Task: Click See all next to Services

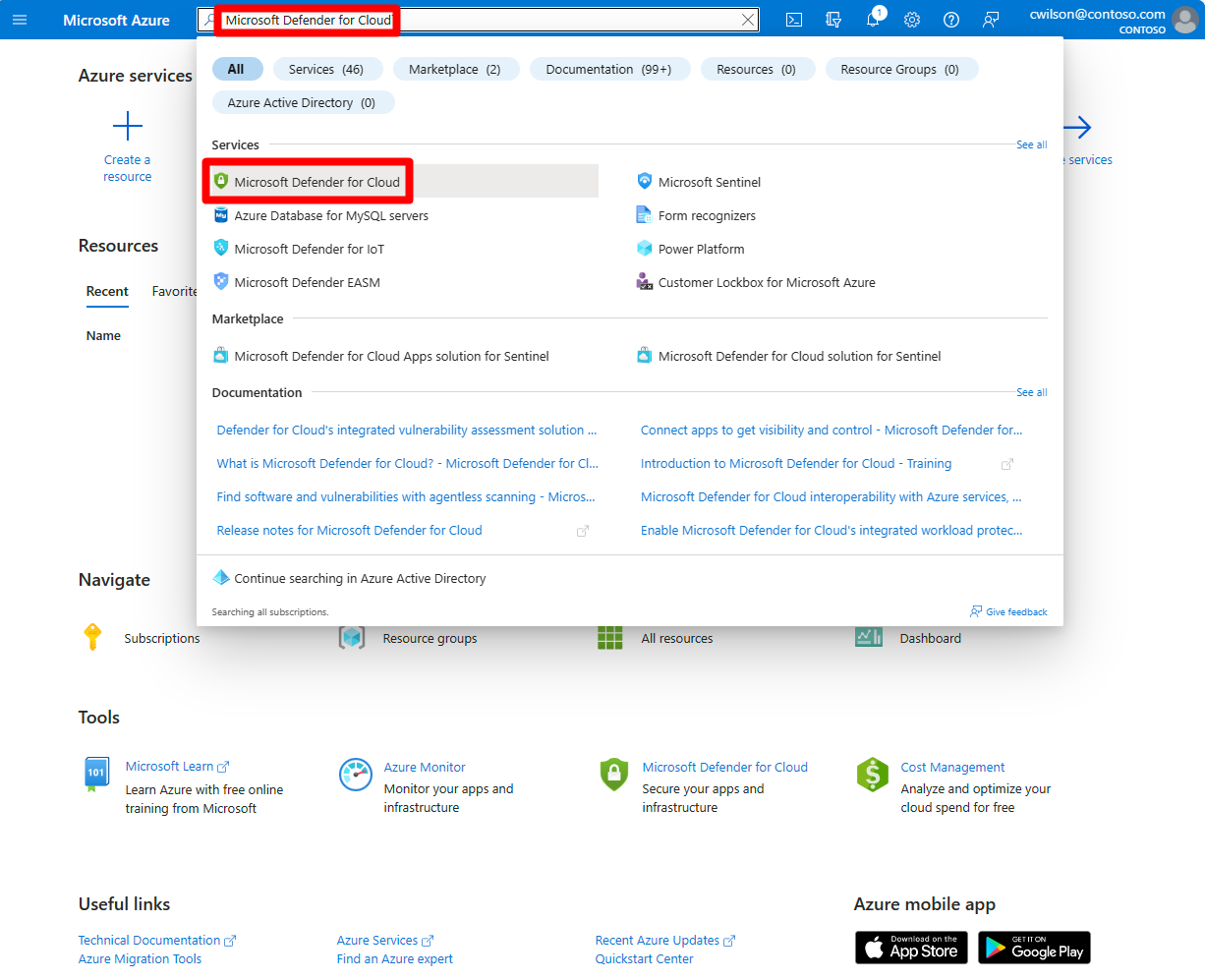Action: (1031, 144)
